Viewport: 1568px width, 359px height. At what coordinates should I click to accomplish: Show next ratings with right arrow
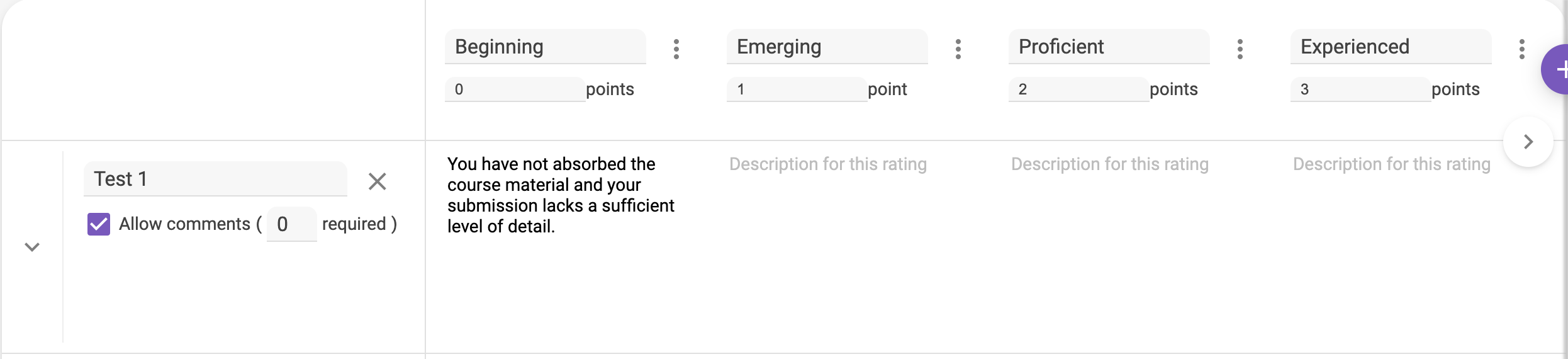tap(1528, 142)
